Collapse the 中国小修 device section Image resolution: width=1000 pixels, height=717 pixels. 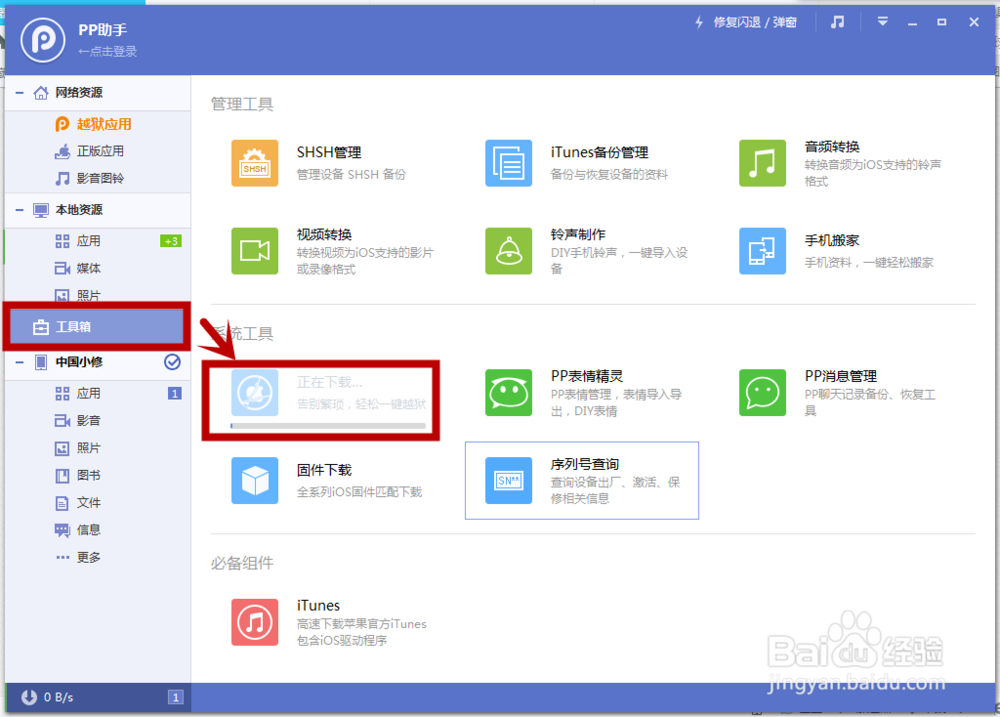(20, 362)
